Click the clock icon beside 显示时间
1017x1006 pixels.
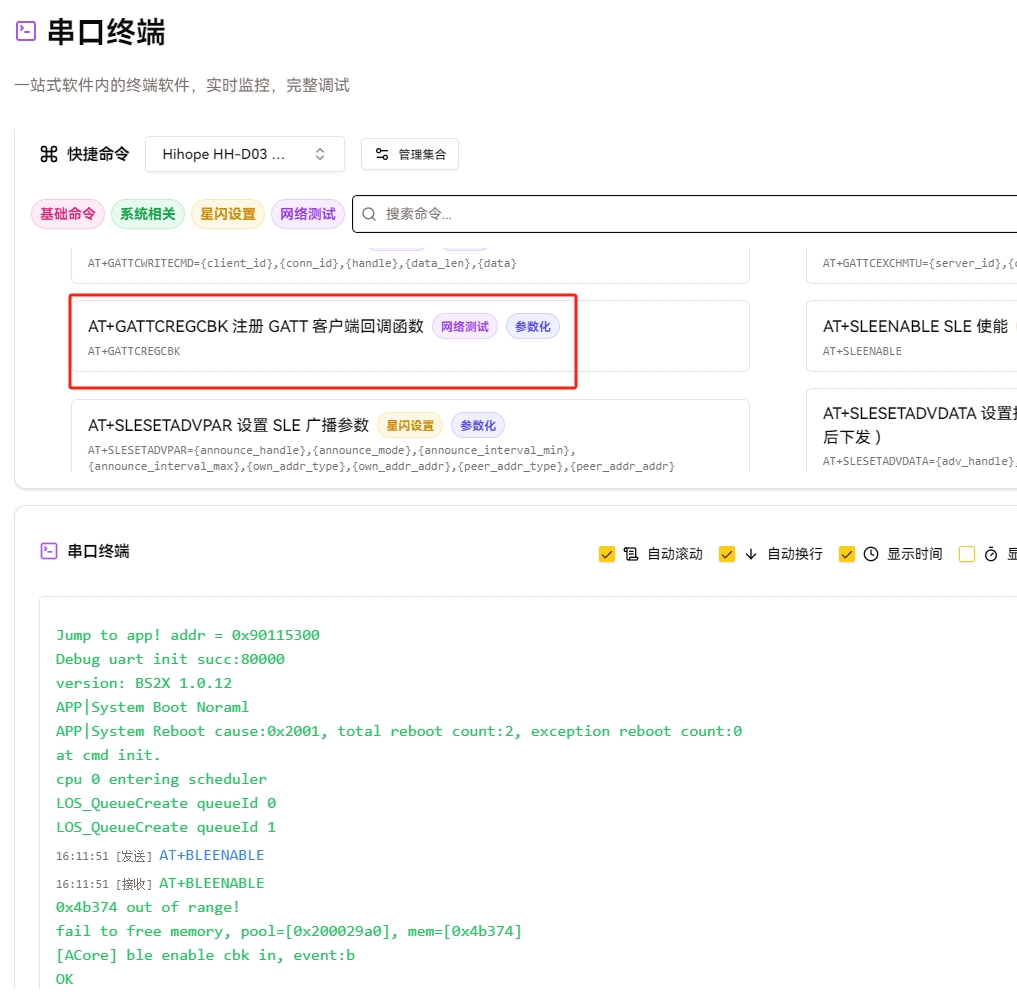pos(871,554)
